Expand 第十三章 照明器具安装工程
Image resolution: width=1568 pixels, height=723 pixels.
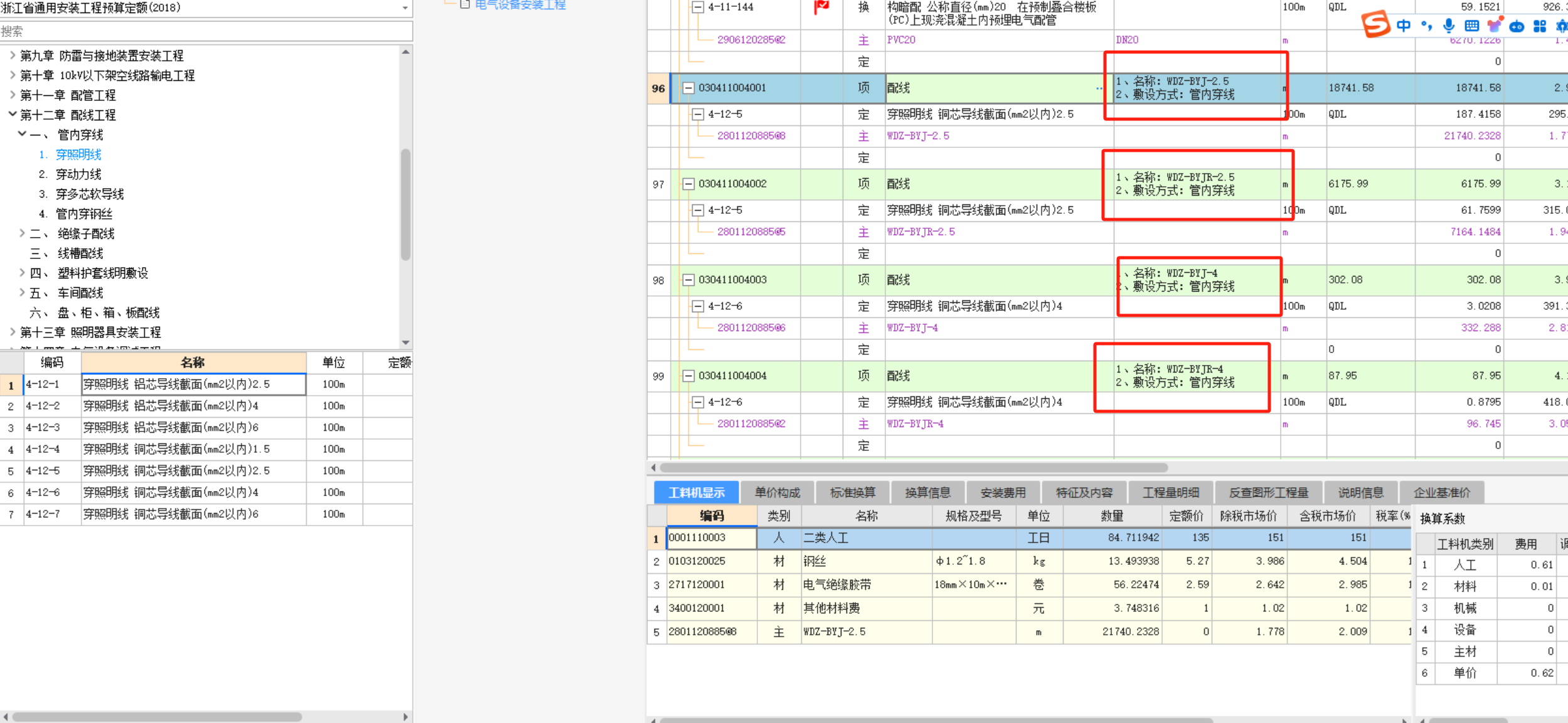coord(13,332)
